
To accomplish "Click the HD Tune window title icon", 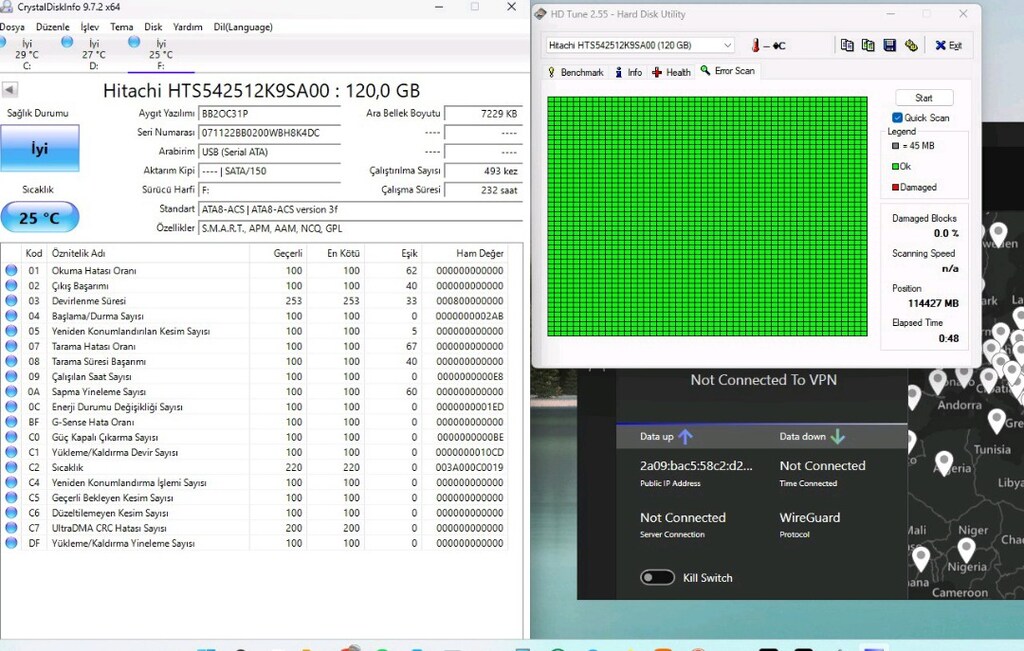I will click(540, 14).
